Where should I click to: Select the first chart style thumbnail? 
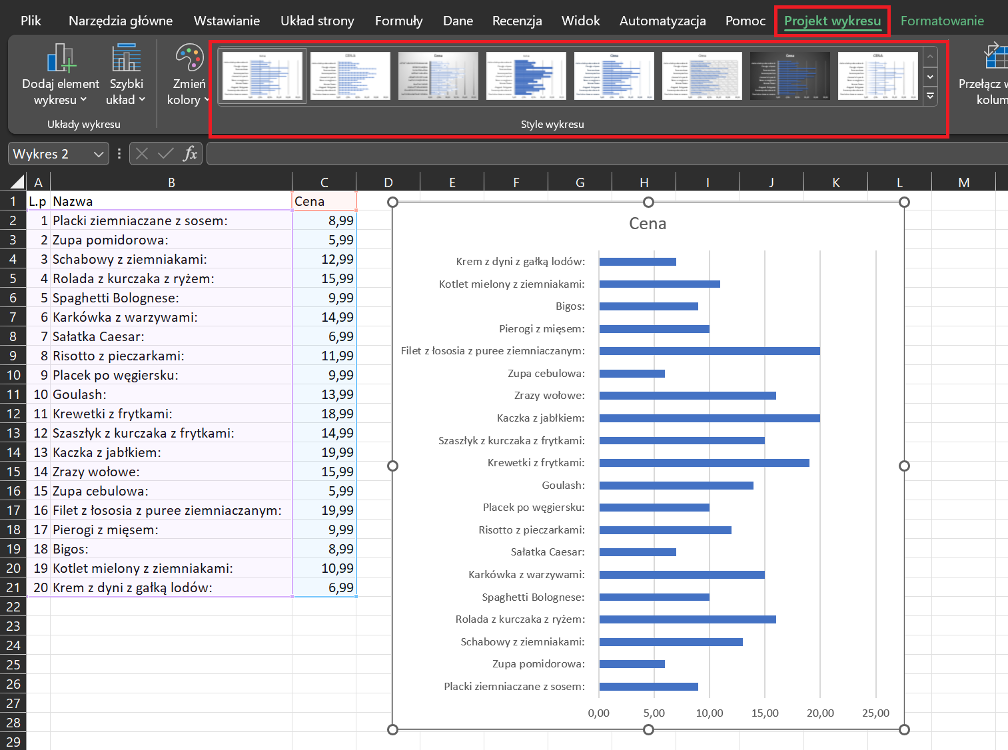coord(261,77)
